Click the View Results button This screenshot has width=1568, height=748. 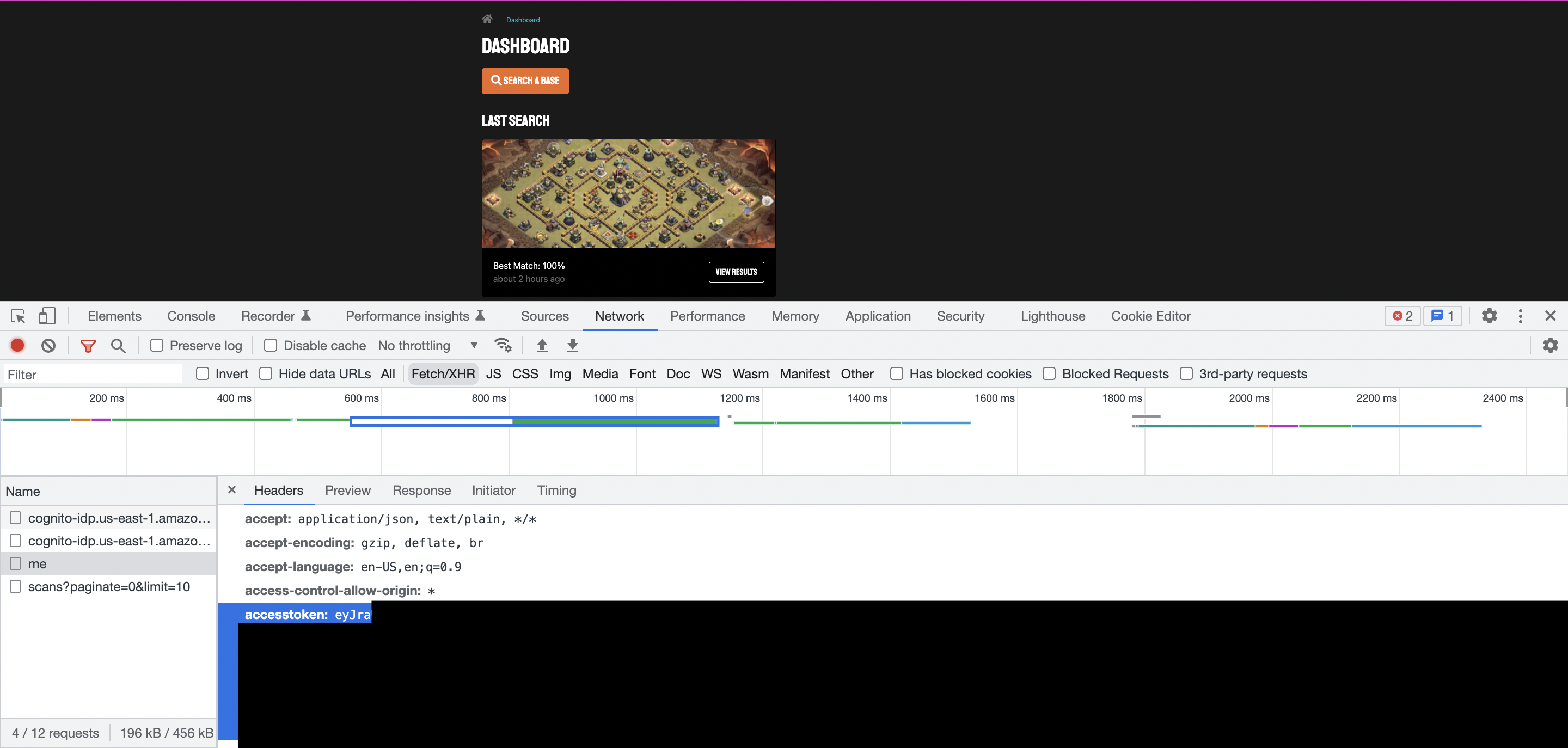click(736, 272)
